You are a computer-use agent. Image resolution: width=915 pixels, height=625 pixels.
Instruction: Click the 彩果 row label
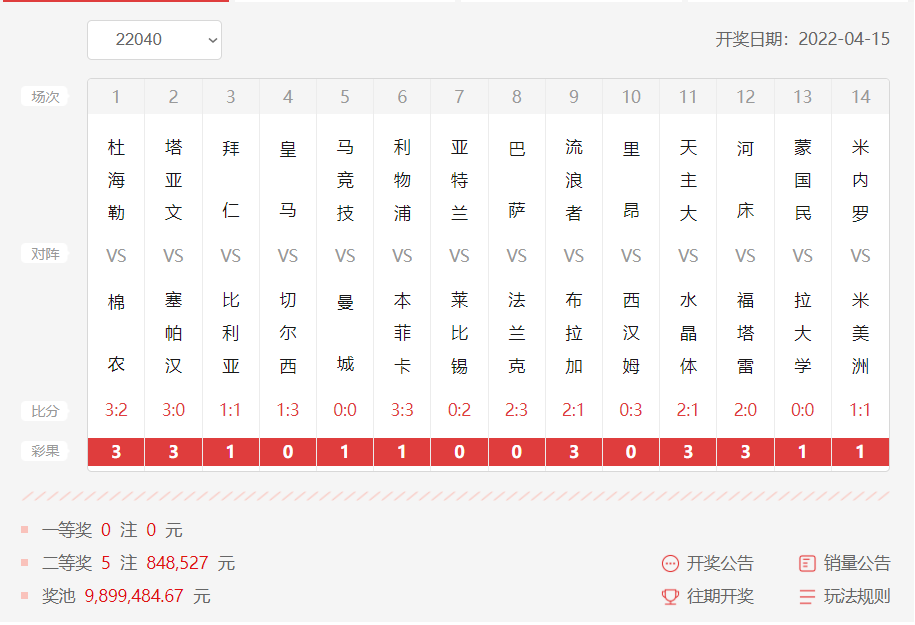45,451
